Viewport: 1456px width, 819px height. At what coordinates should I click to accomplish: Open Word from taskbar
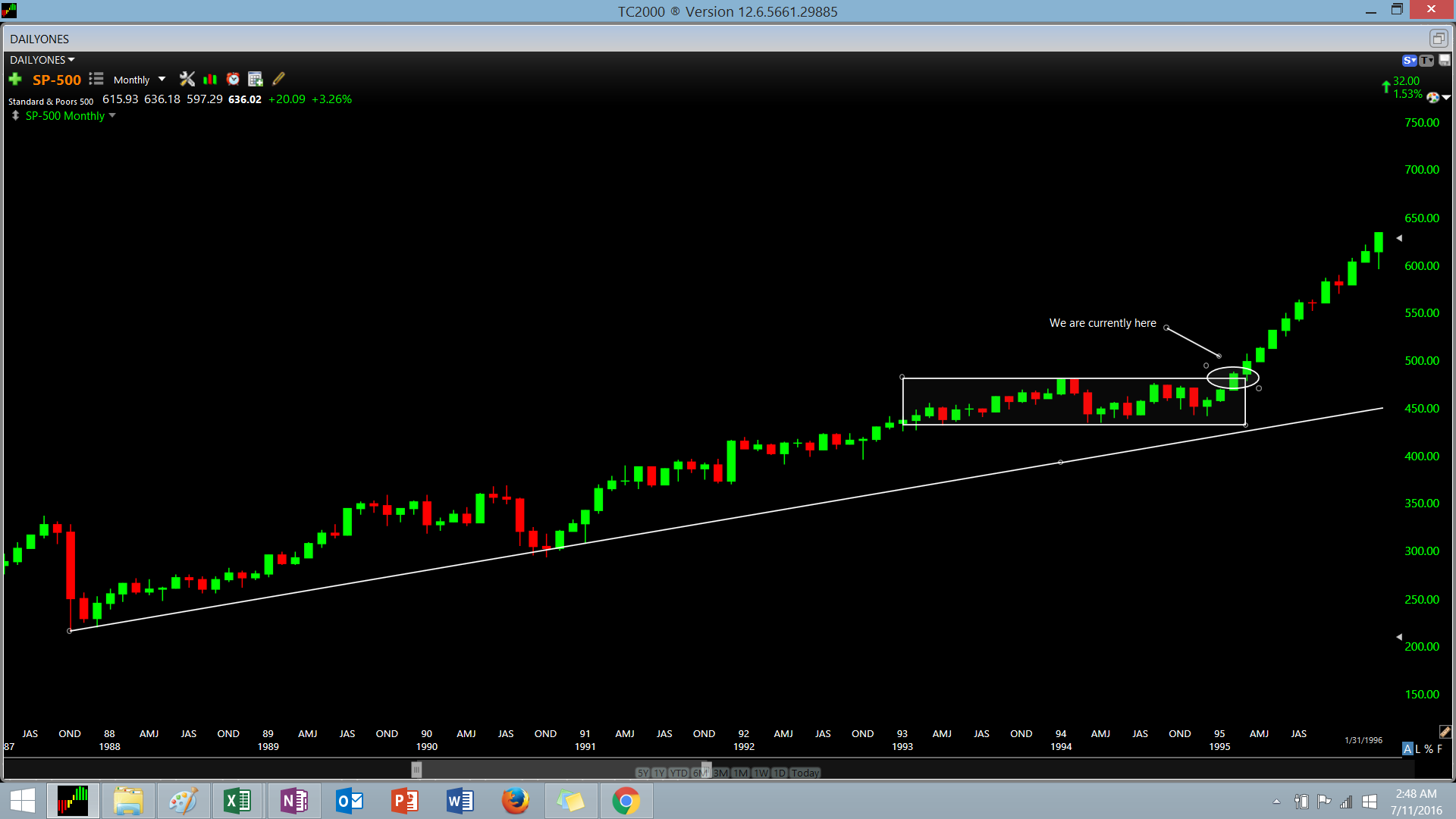(460, 801)
